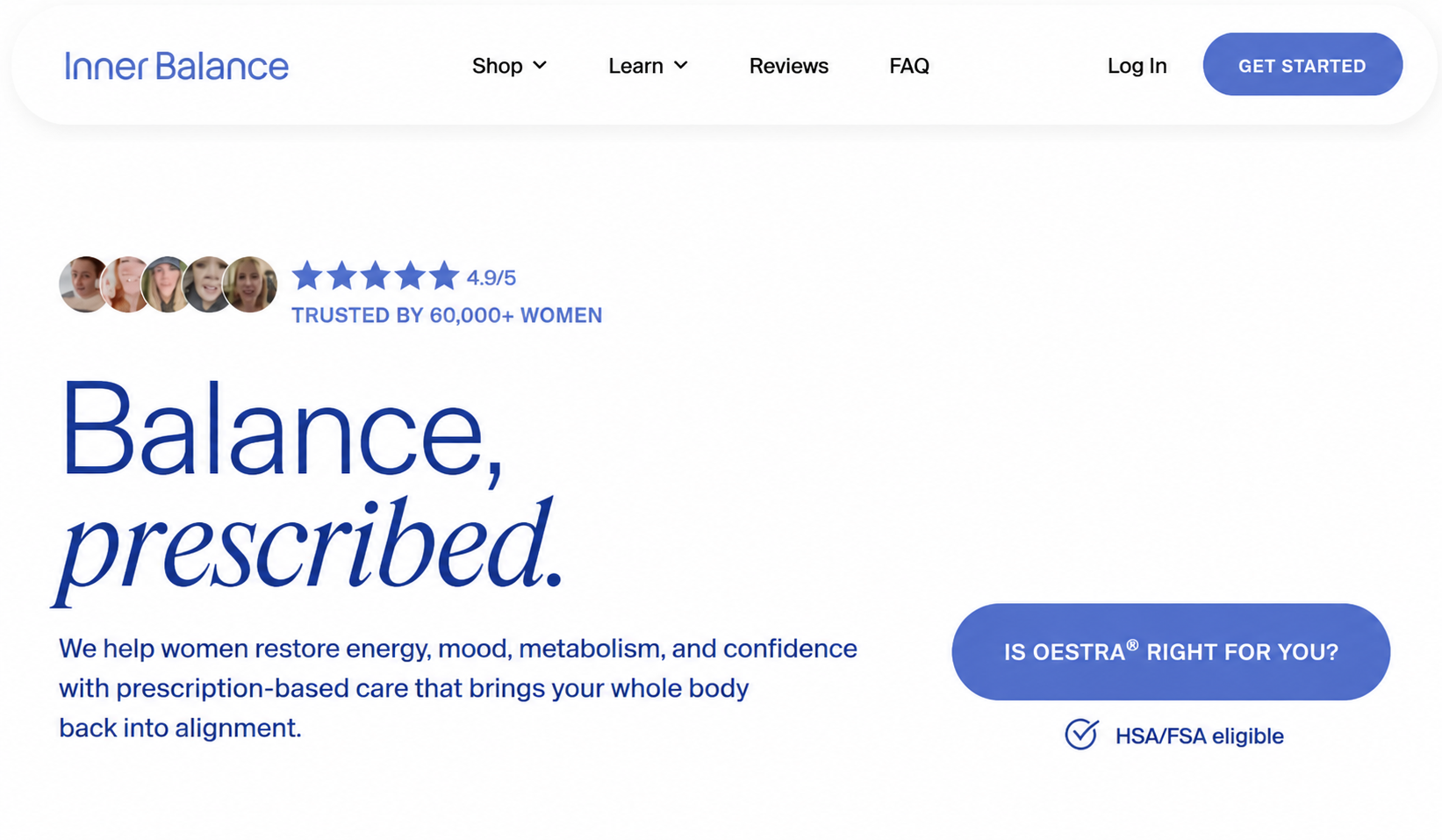The image size is (1442, 840).
Task: Click the 'We help women restore energy' paragraph
Action: [x=458, y=688]
